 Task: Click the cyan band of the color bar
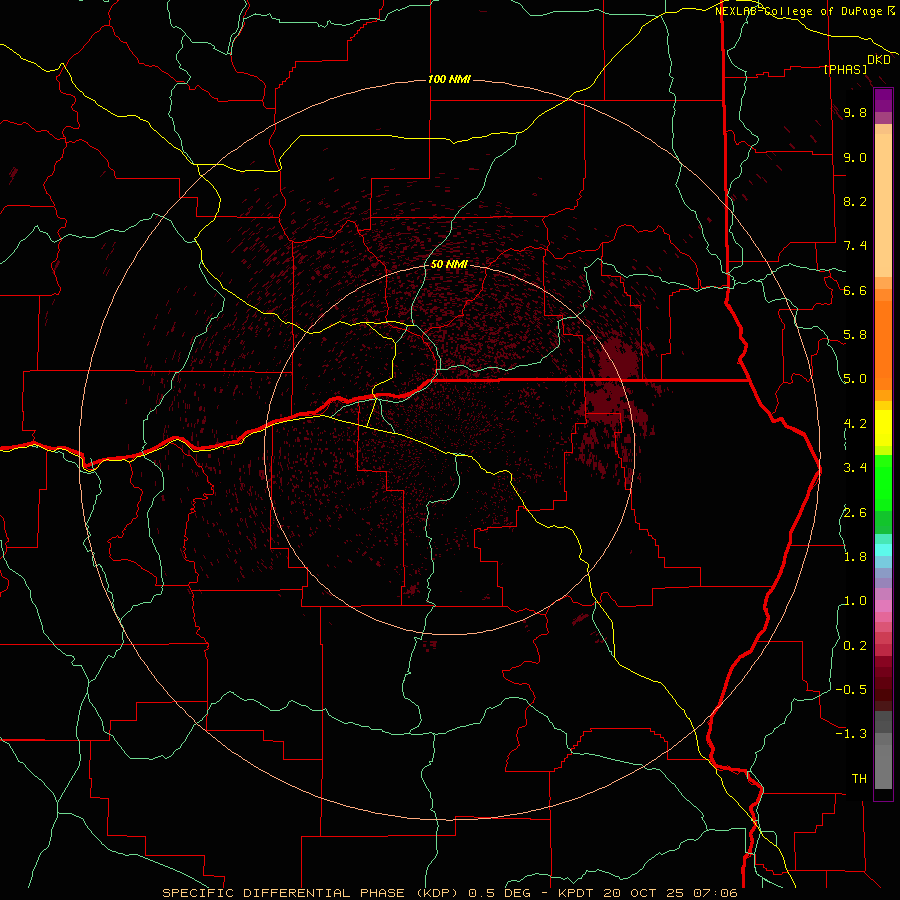click(883, 550)
